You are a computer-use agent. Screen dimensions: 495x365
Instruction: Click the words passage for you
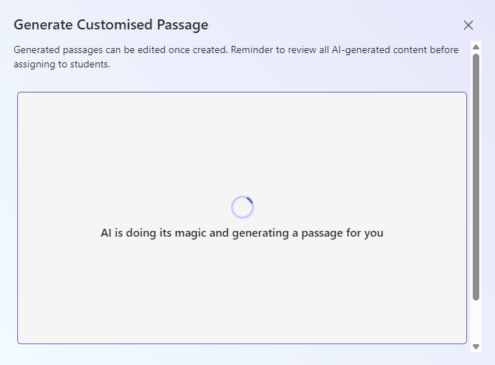(342, 233)
